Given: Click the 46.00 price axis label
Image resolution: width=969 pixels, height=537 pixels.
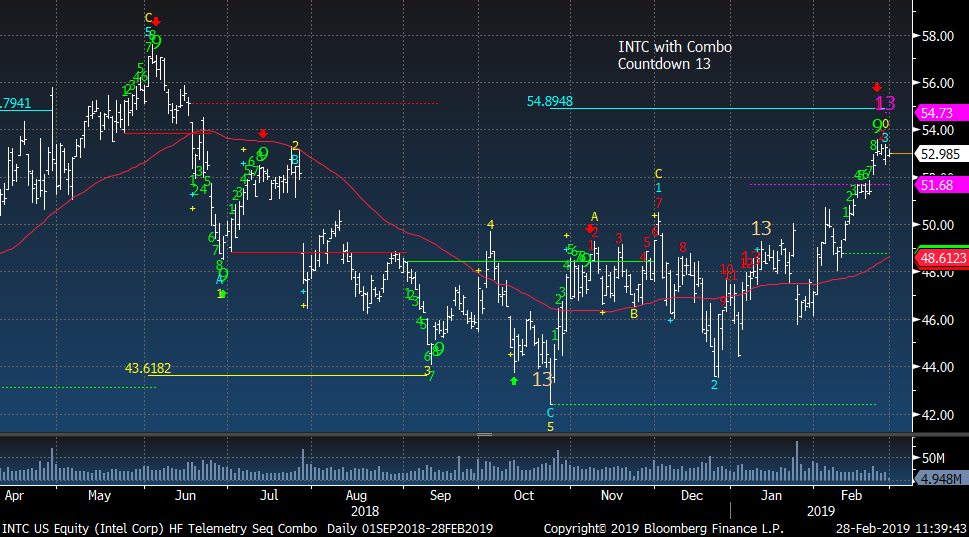Looking at the screenshot, I should pos(937,320).
